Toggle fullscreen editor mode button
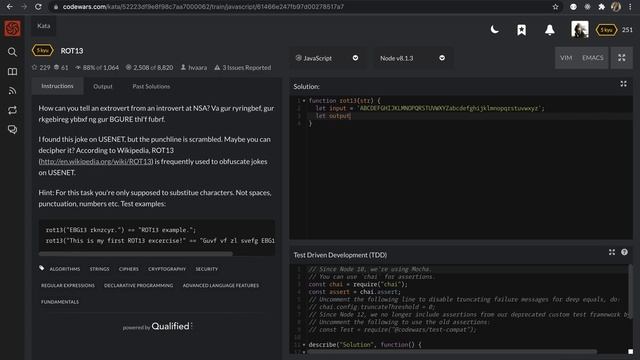640x360 pixels. 622,58
